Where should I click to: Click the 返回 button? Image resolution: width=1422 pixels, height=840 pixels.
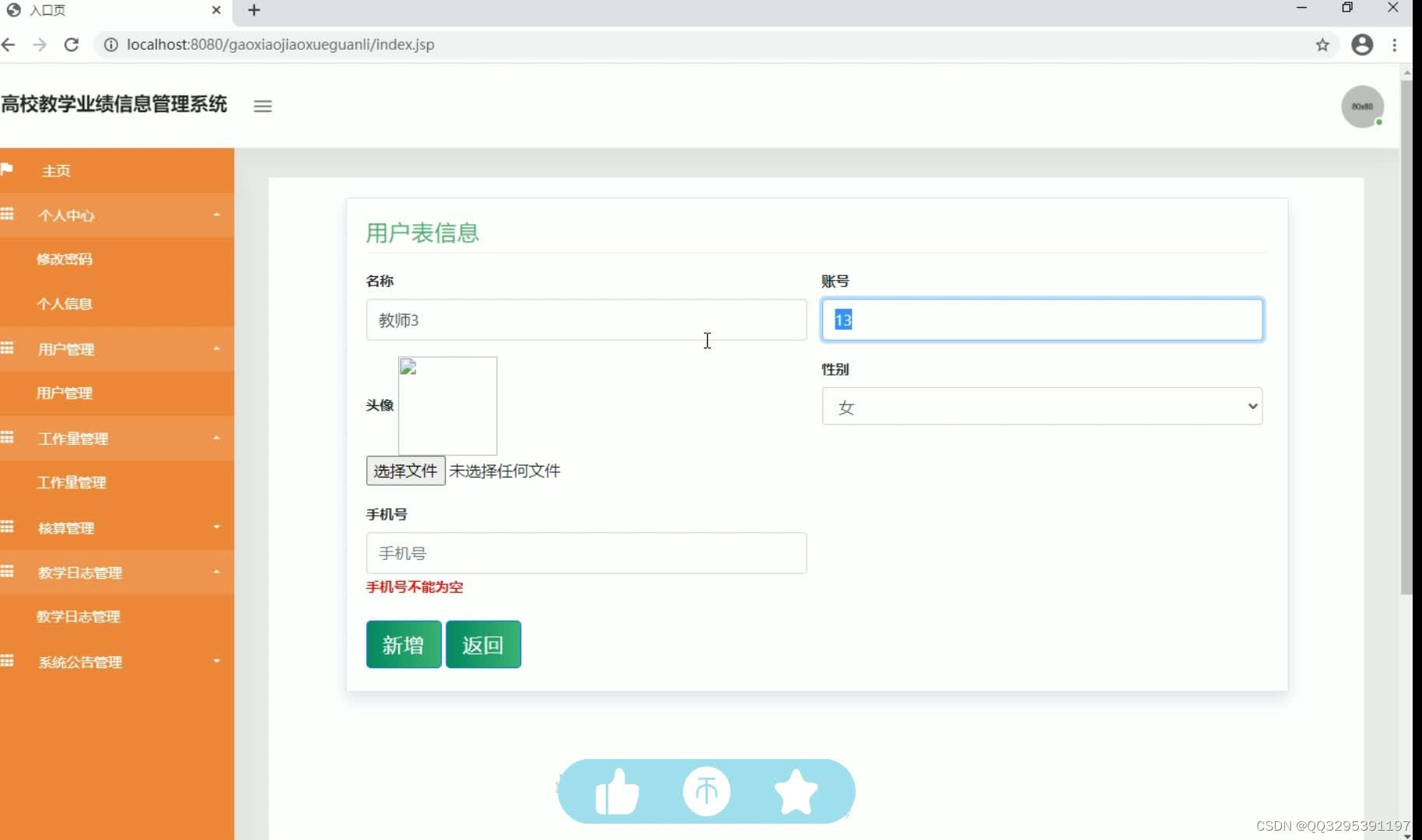[x=483, y=645]
